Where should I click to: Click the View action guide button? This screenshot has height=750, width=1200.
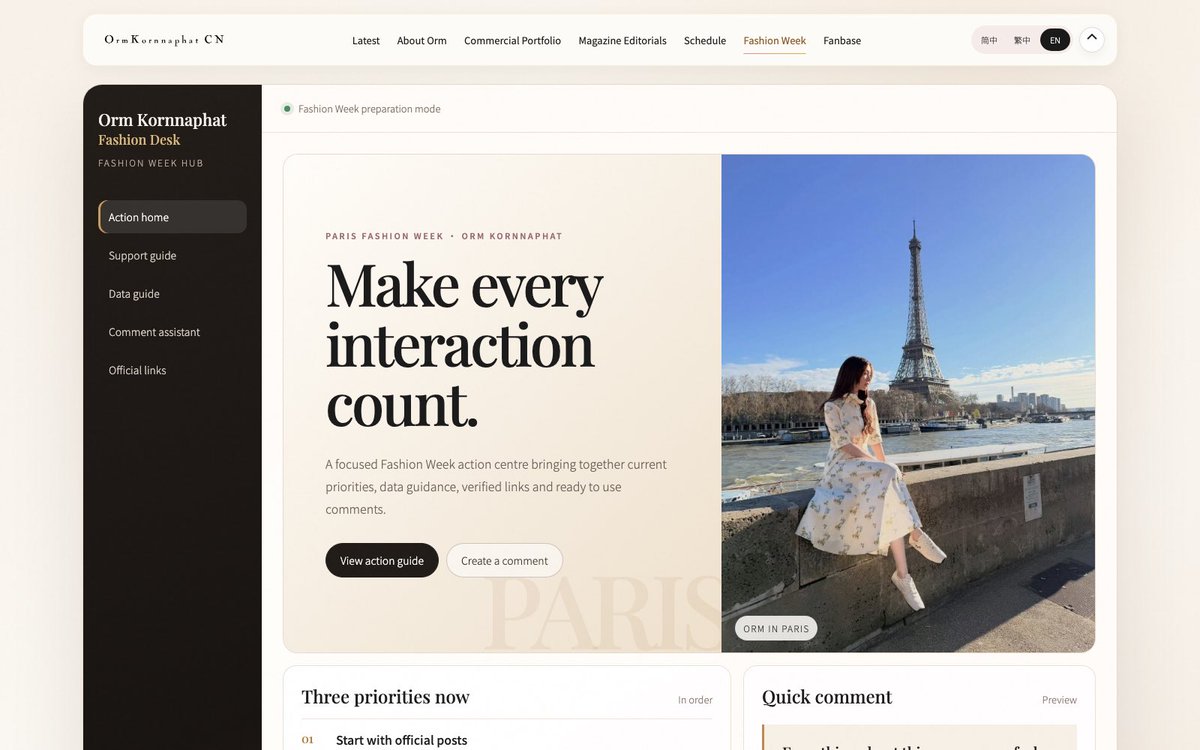click(x=382, y=560)
